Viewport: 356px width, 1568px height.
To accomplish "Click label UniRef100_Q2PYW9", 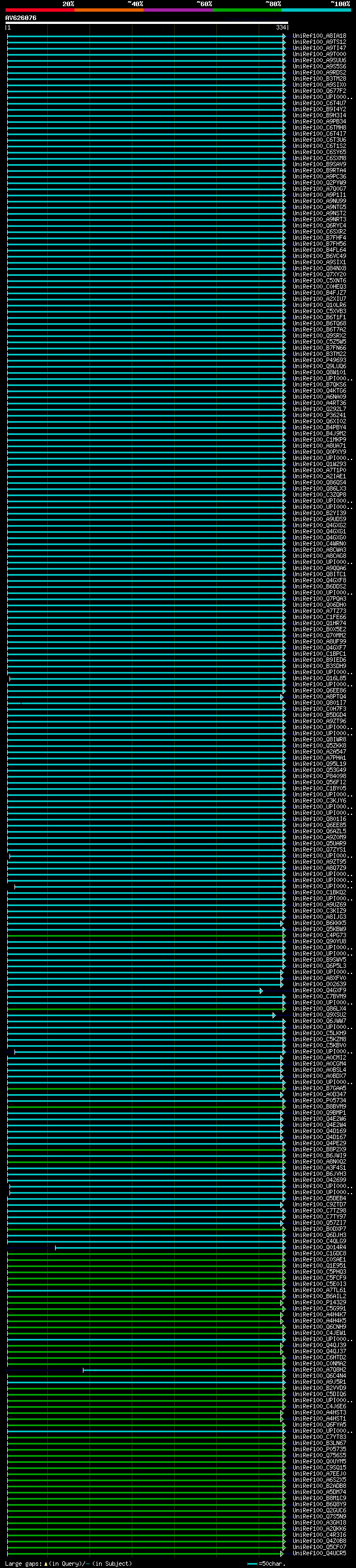I will pyautogui.click(x=319, y=182).
